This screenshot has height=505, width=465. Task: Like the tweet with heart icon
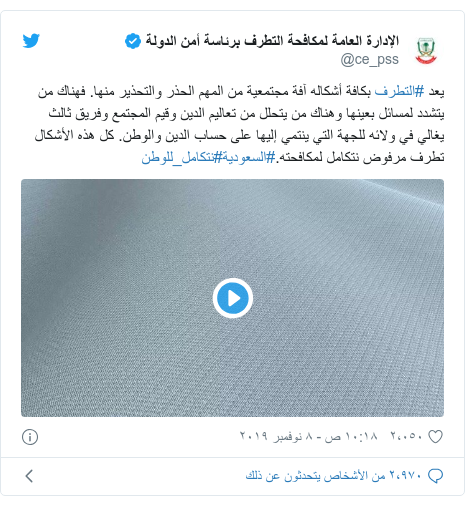pyautogui.click(x=435, y=437)
